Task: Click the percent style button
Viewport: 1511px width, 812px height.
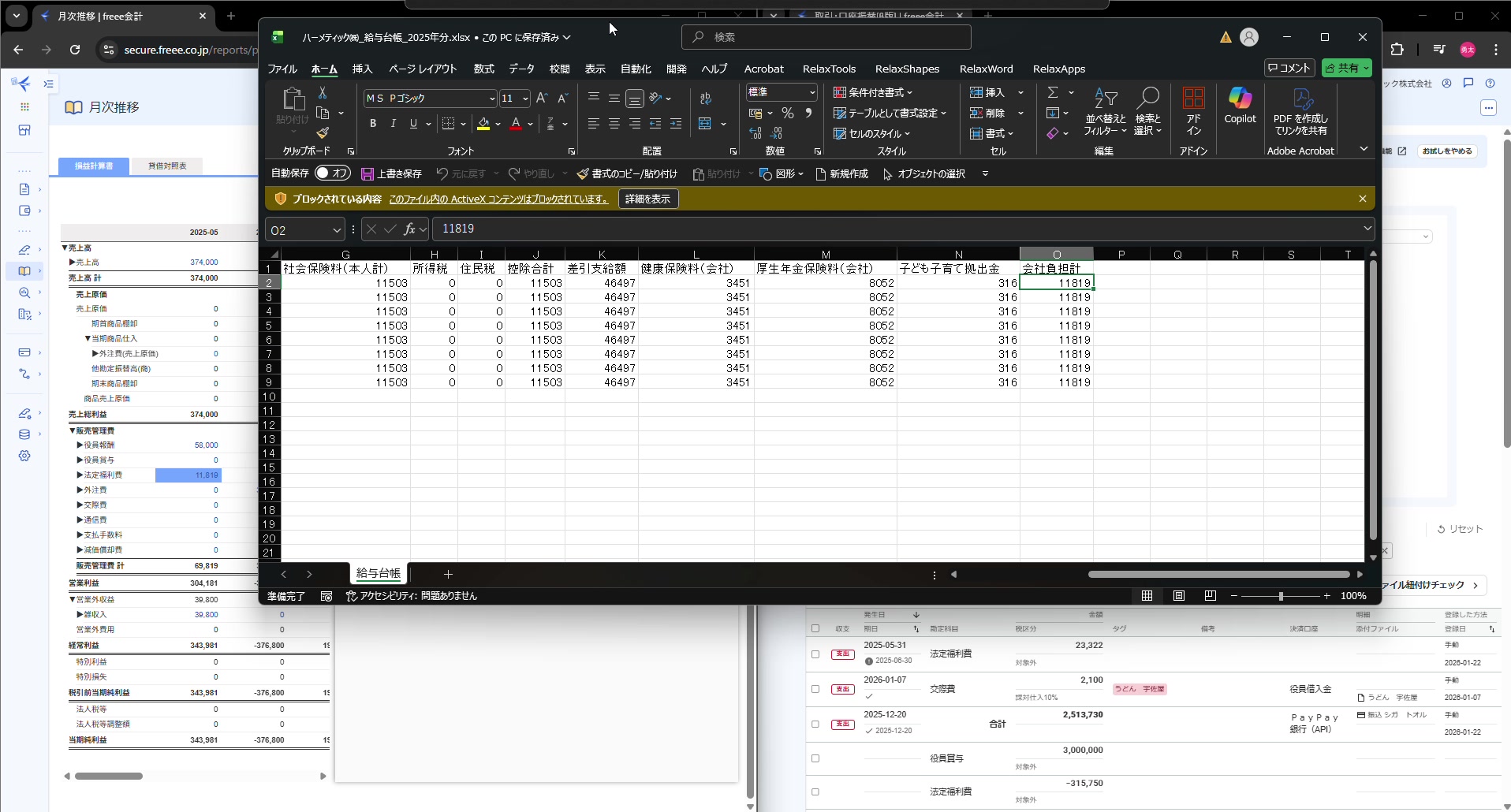Action: coord(787,114)
